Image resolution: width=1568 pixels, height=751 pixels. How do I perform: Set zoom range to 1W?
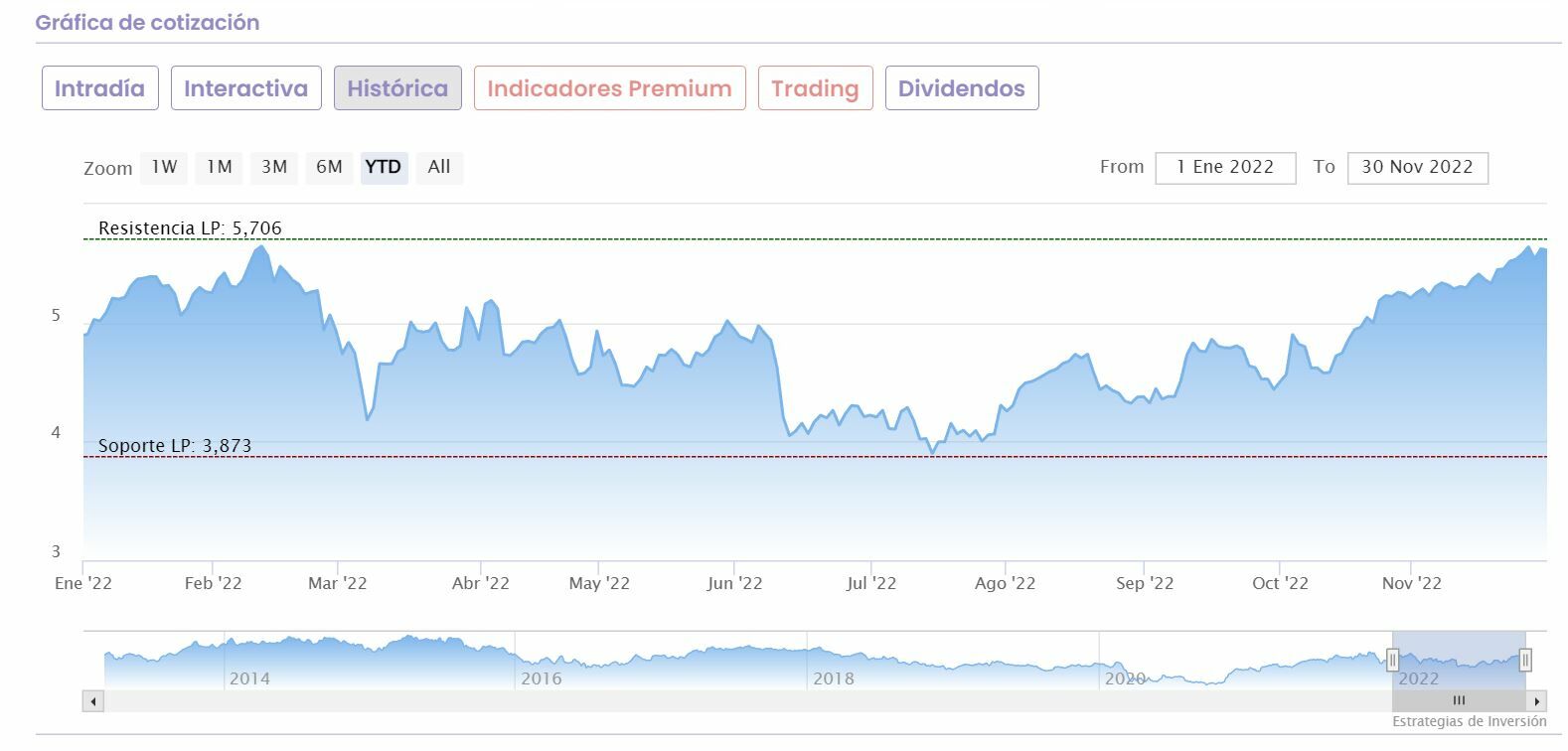click(164, 167)
